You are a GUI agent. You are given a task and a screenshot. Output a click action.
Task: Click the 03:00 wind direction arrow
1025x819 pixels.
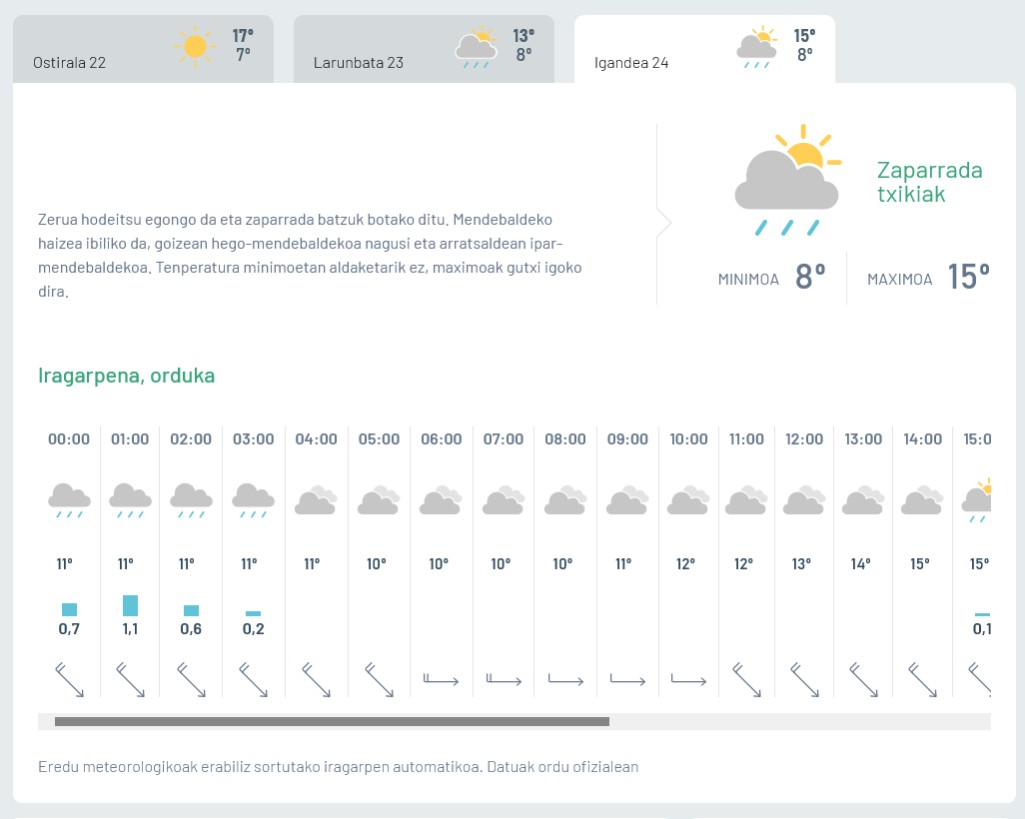(253, 680)
